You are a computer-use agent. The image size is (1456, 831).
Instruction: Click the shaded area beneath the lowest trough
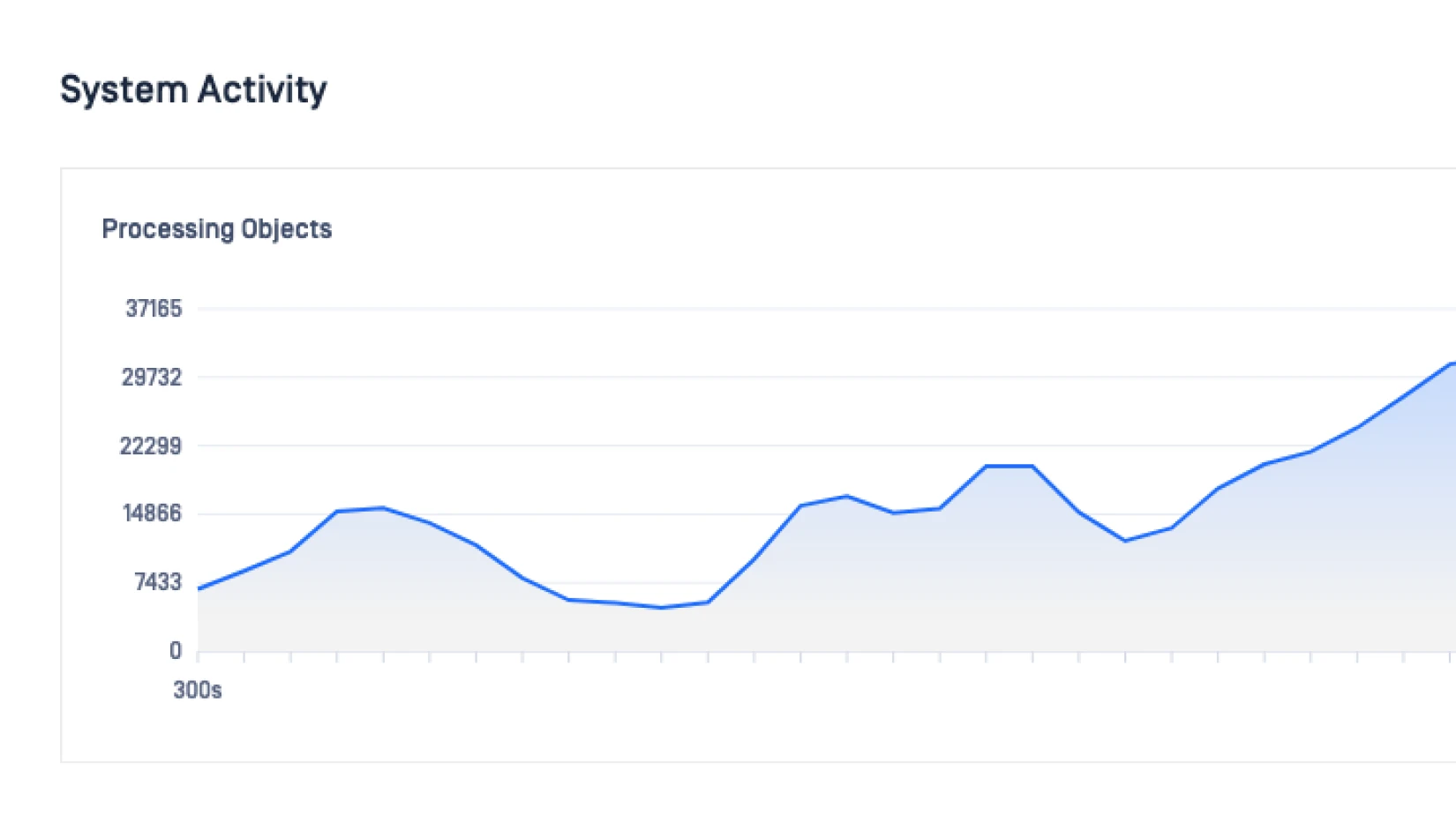(x=662, y=630)
